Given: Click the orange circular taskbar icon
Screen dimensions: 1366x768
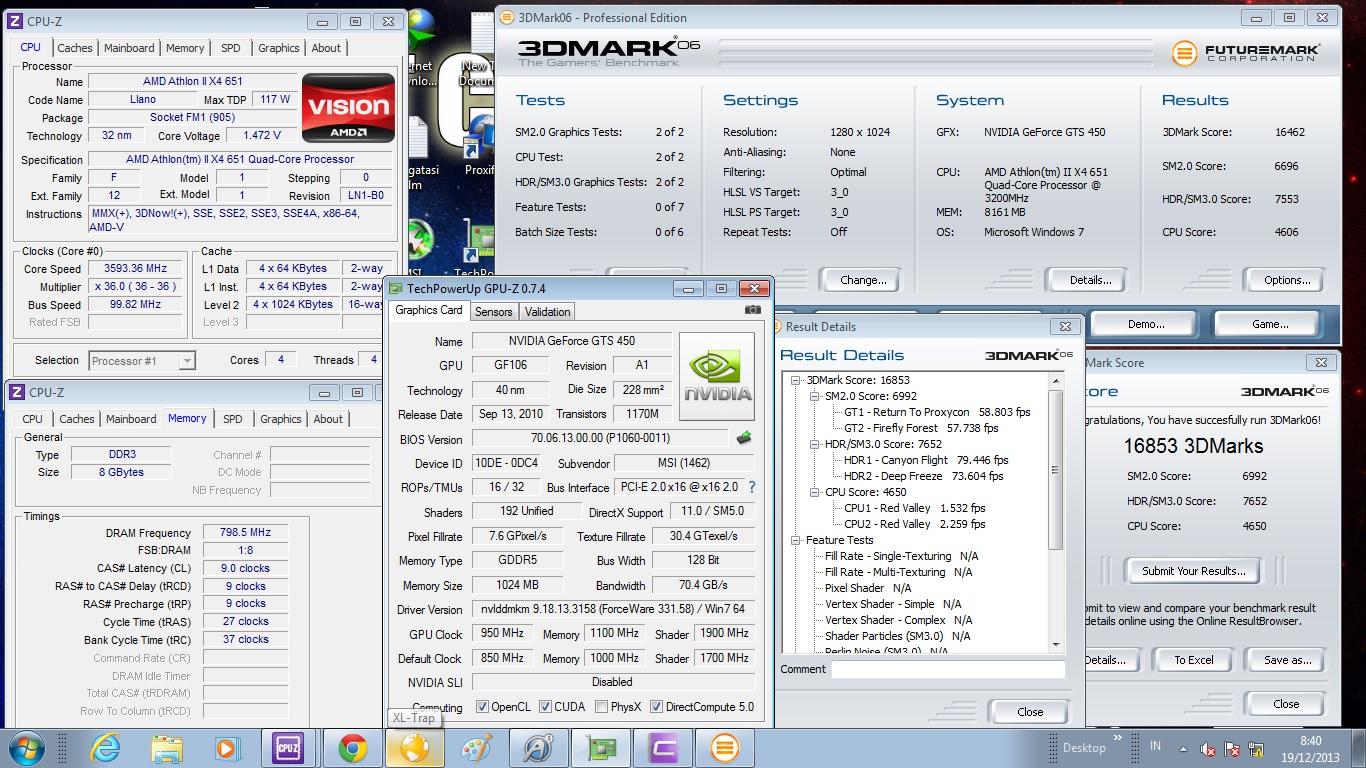Looking at the screenshot, I should (725, 748).
